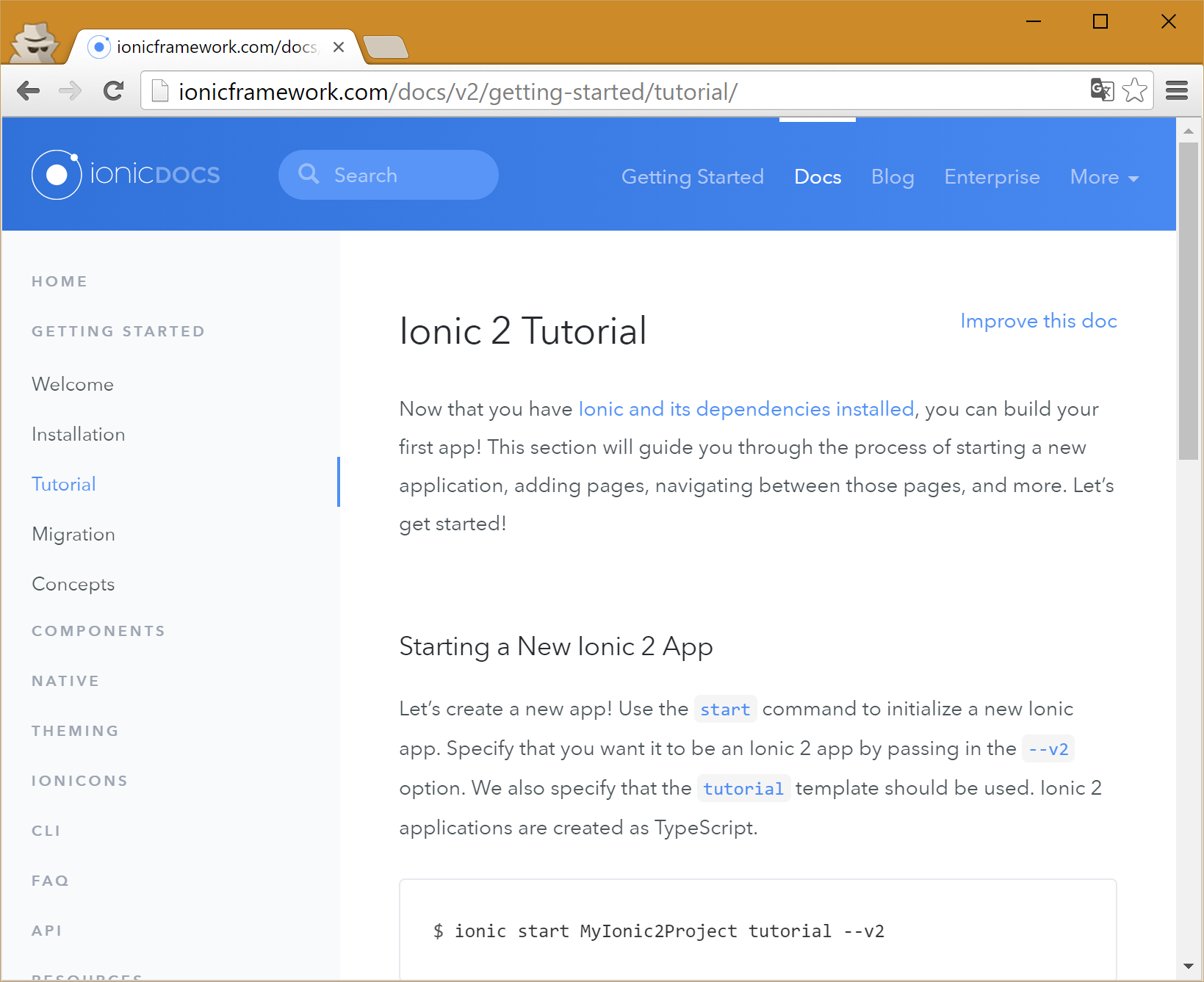Open the Concepts sidebar link
Screen dimensions: 1204x982
73,584
